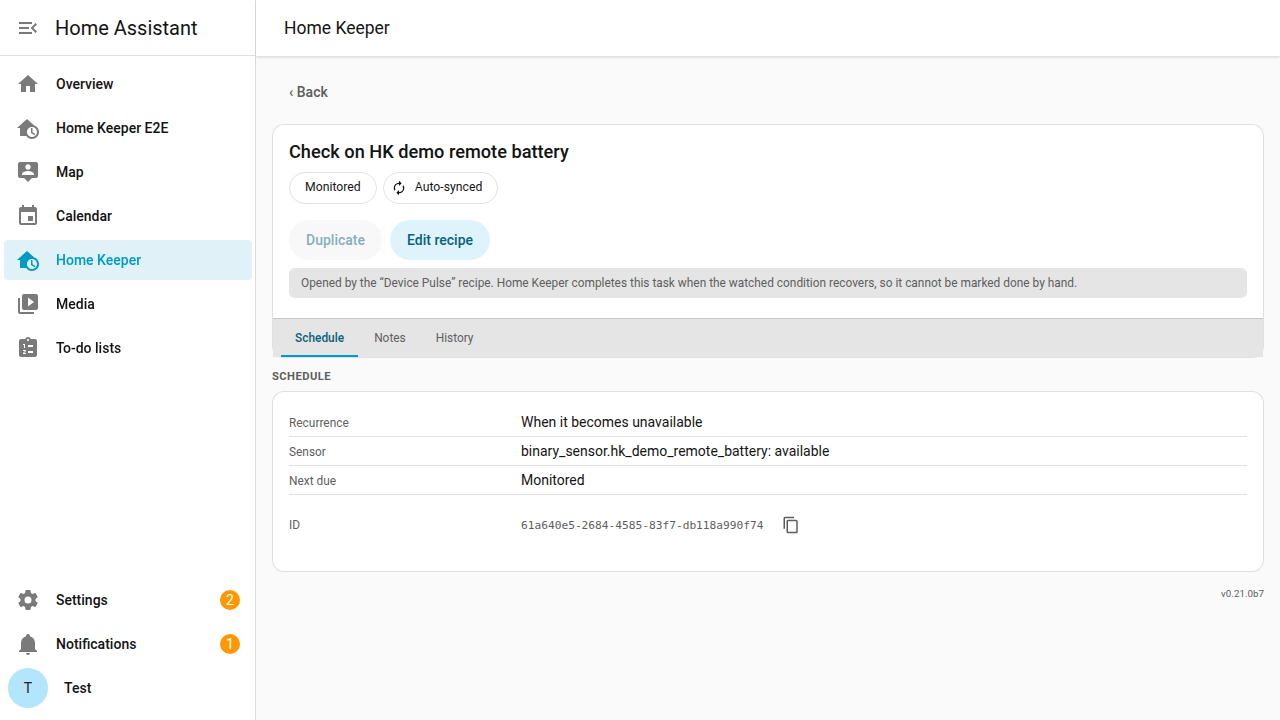Open the Media page
Image resolution: width=1280 pixels, height=720 pixels.
[128, 304]
